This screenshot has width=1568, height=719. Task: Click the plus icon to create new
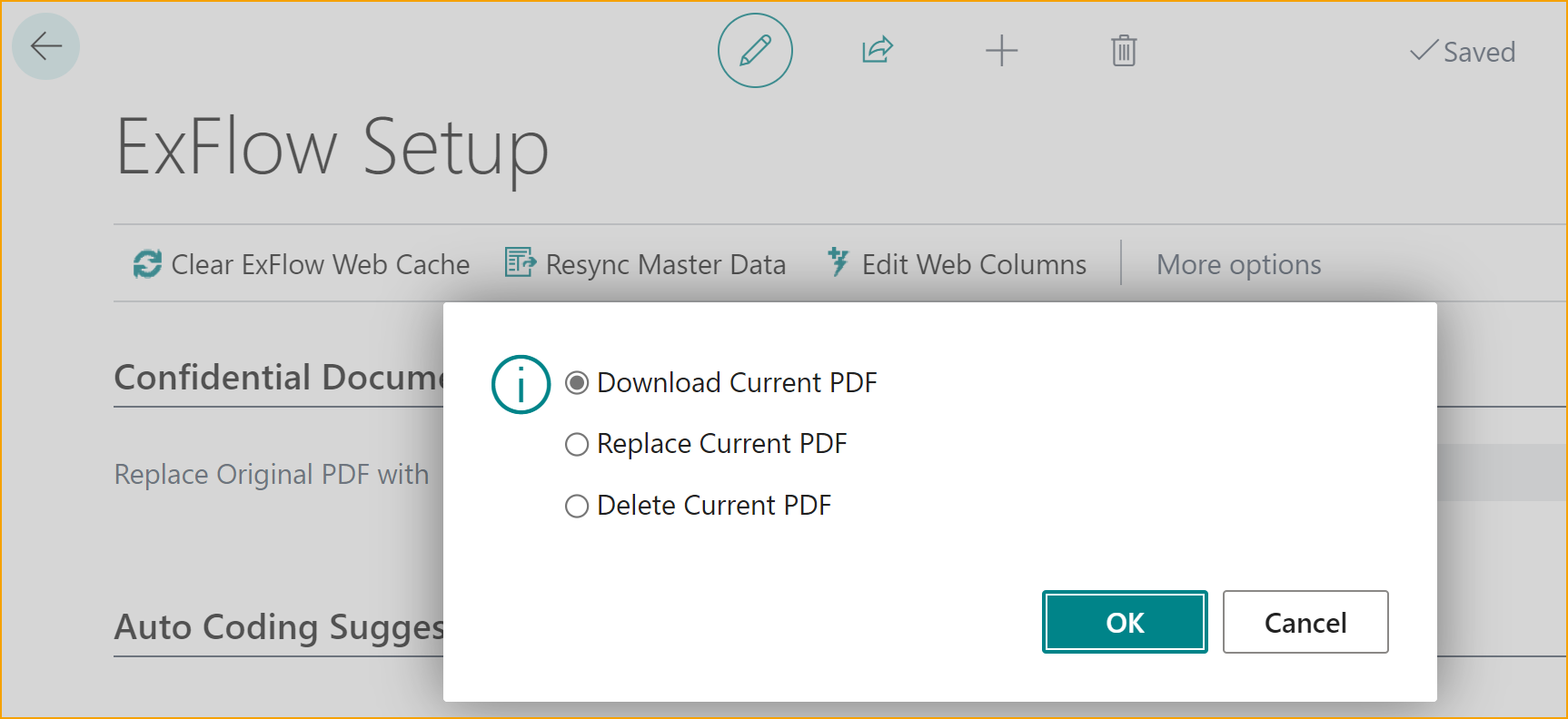click(x=1001, y=51)
